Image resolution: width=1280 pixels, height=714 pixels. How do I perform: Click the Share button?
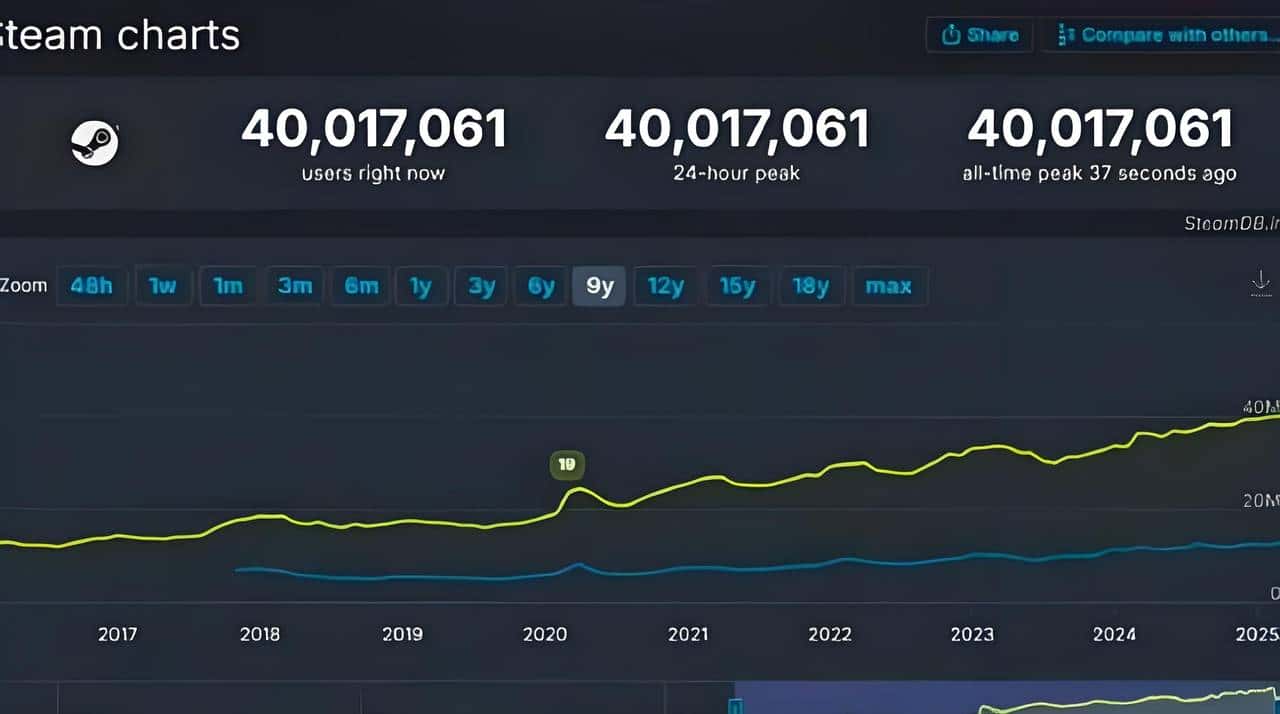978,33
